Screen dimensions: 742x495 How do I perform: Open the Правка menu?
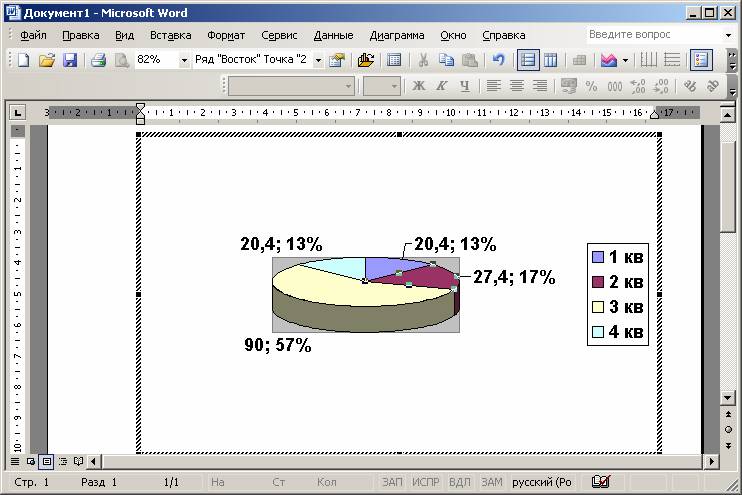point(80,35)
